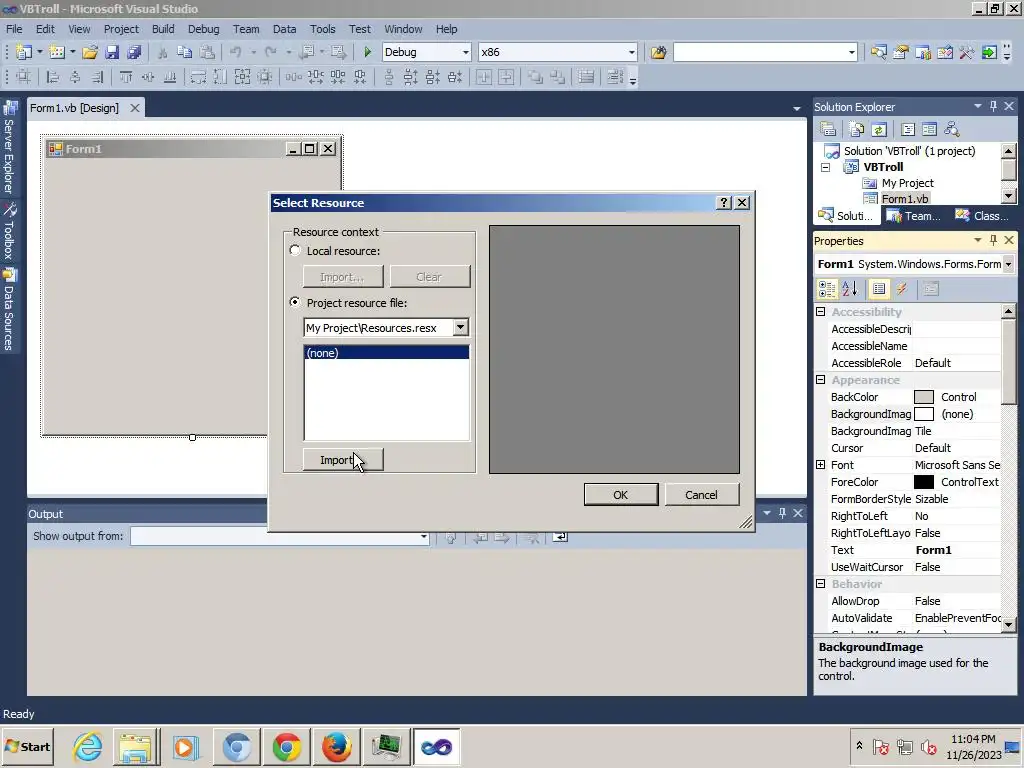The height and width of the screenshot is (768, 1024).
Task: Collapse the Appearance property category
Action: tap(821, 379)
